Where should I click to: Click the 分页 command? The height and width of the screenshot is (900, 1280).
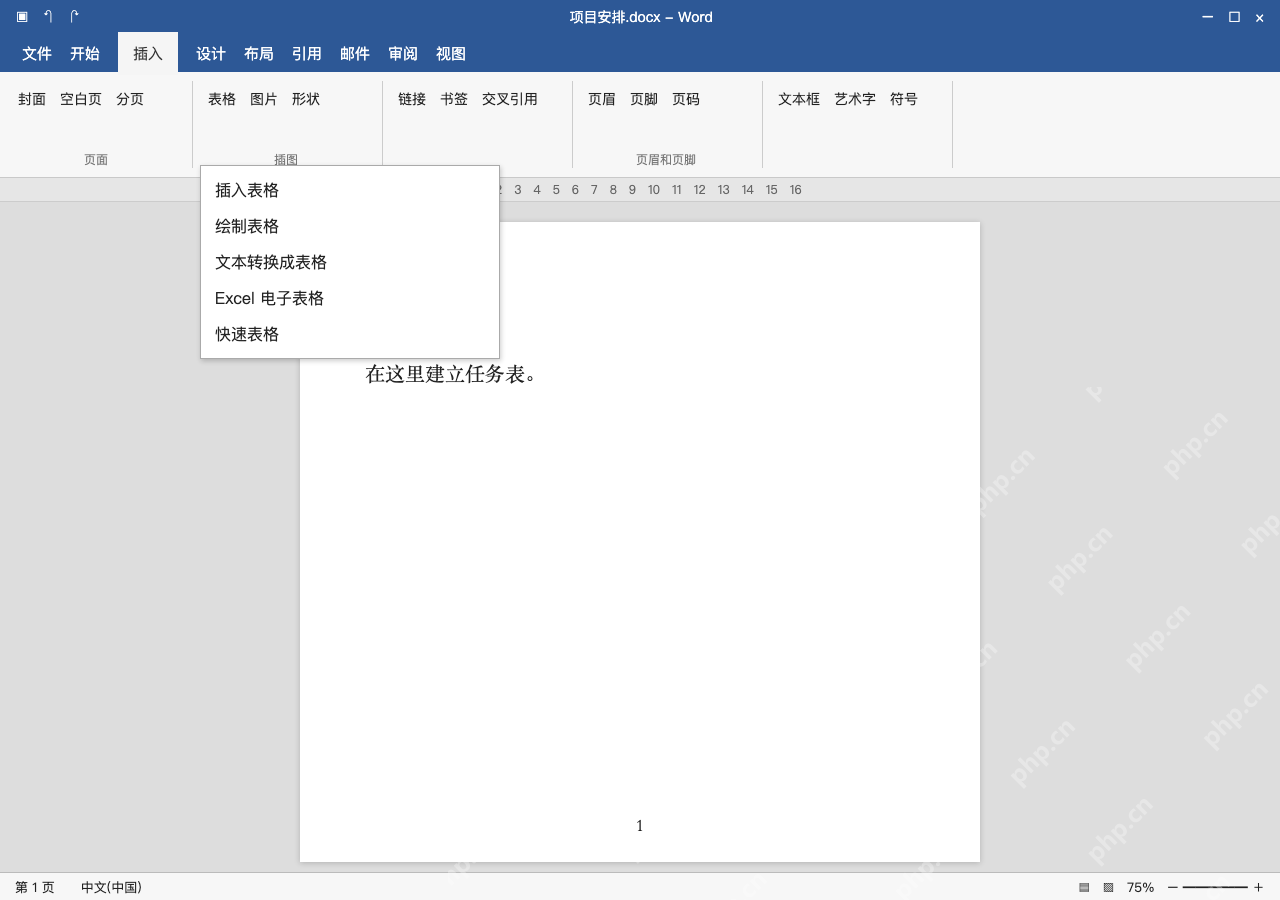point(130,99)
